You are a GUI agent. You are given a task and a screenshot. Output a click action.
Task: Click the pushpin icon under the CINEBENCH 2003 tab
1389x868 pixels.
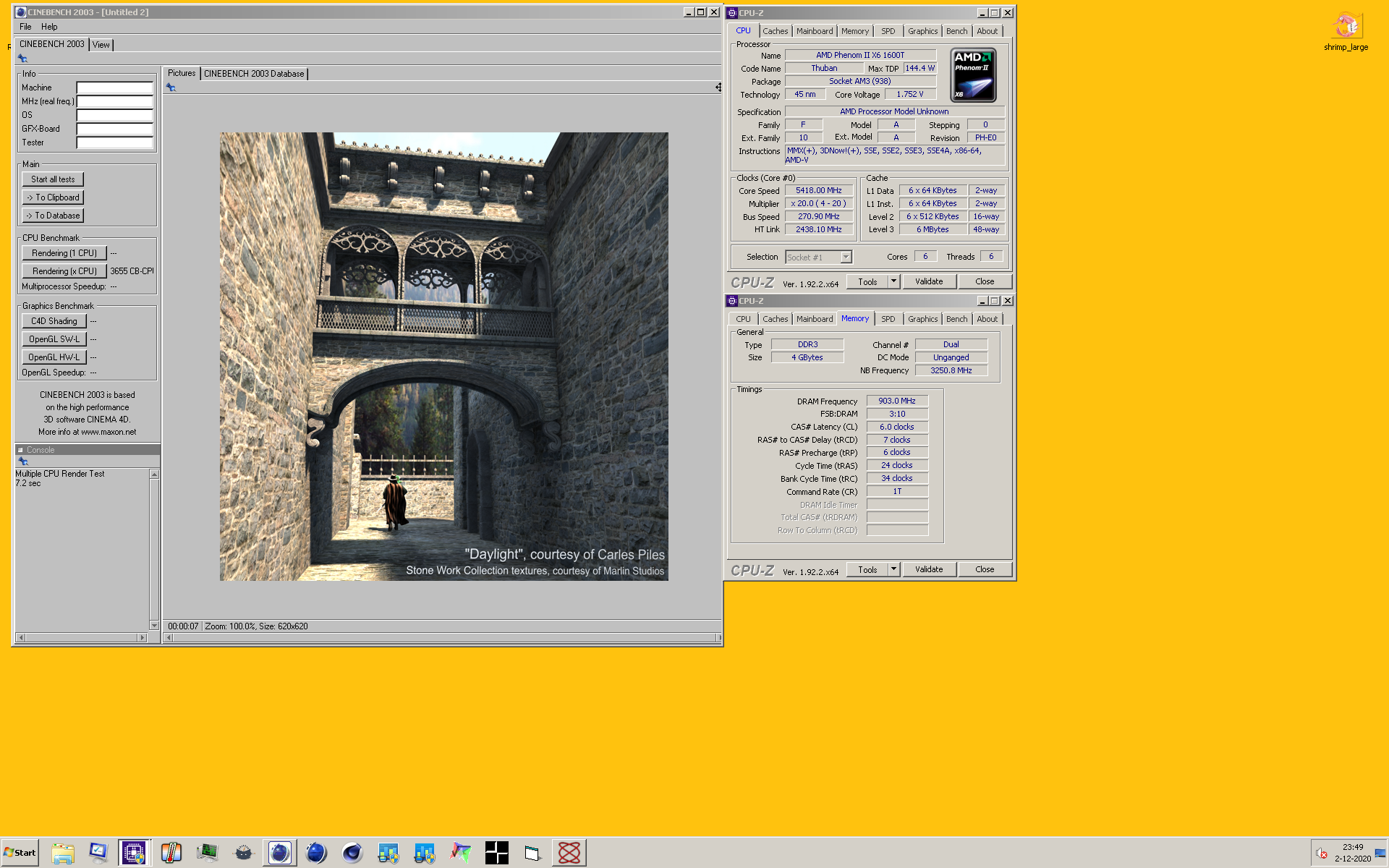(x=22, y=59)
